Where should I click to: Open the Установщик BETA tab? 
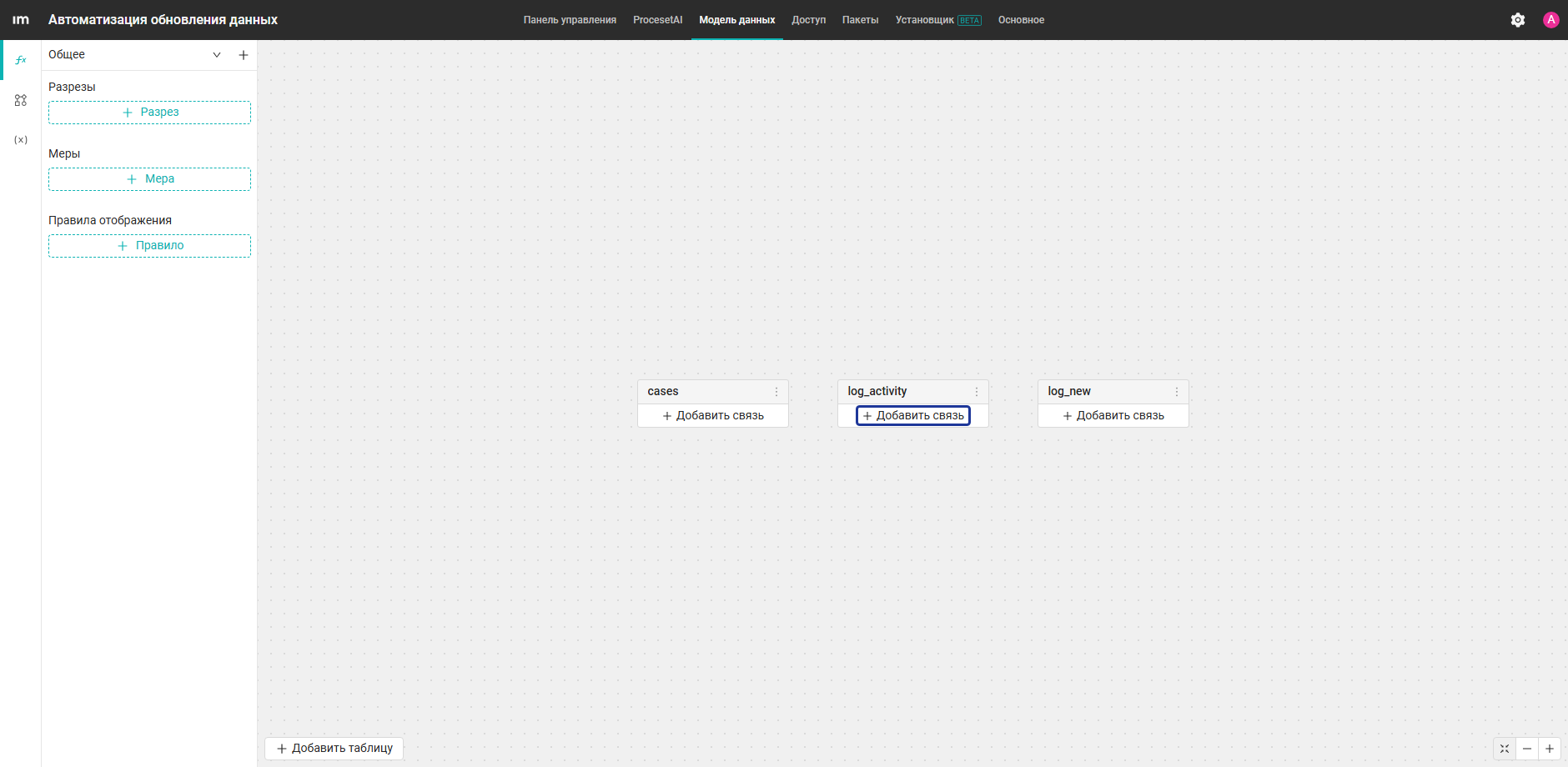[938, 20]
